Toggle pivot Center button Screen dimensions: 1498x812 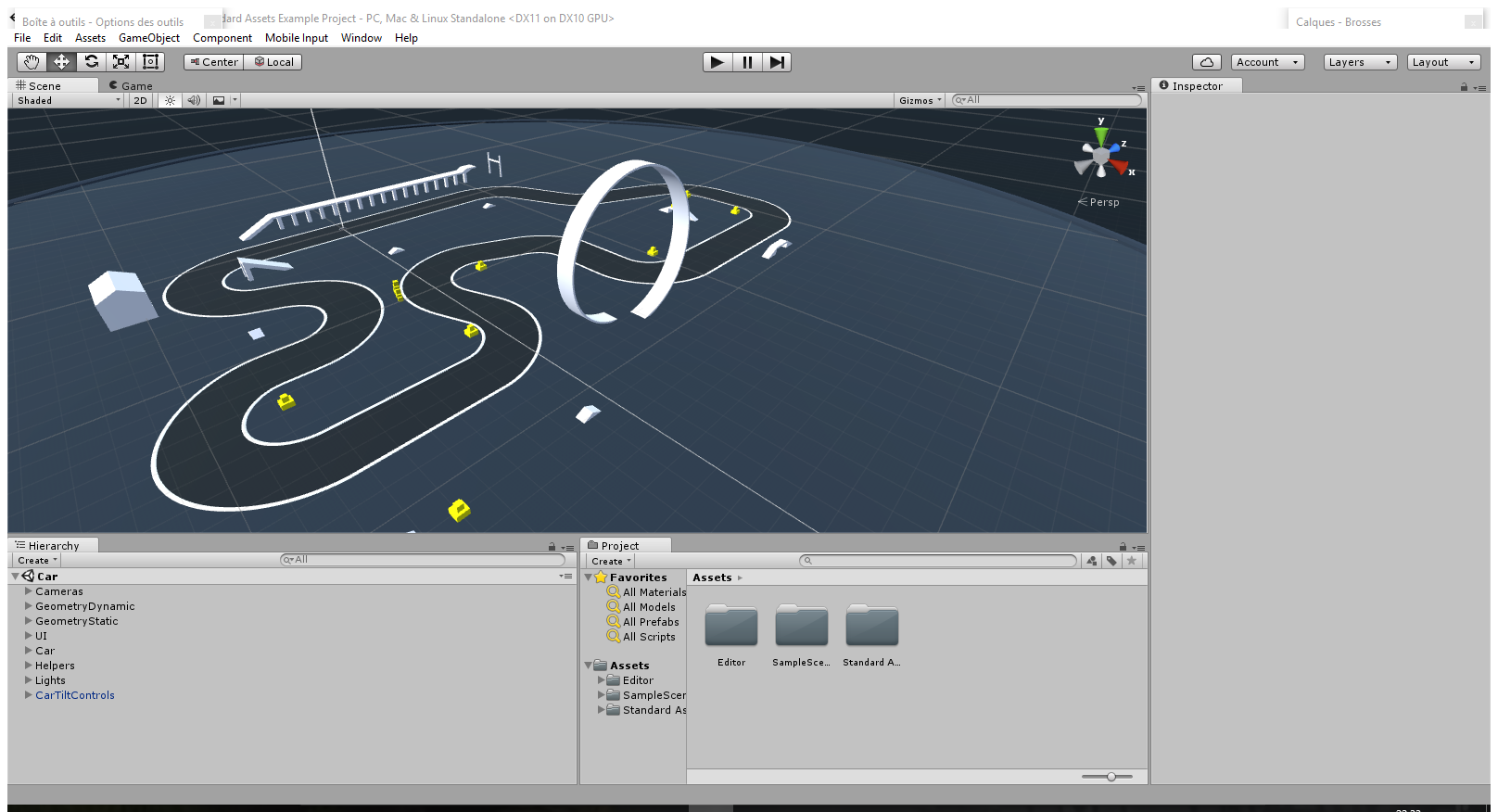214,62
